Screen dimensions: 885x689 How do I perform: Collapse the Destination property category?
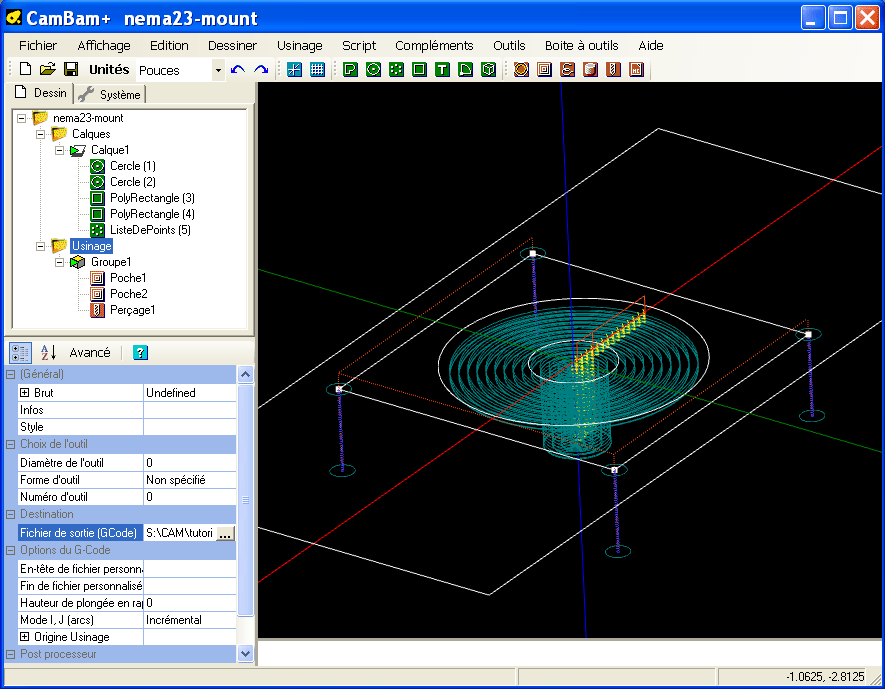pyautogui.click(x=10, y=514)
